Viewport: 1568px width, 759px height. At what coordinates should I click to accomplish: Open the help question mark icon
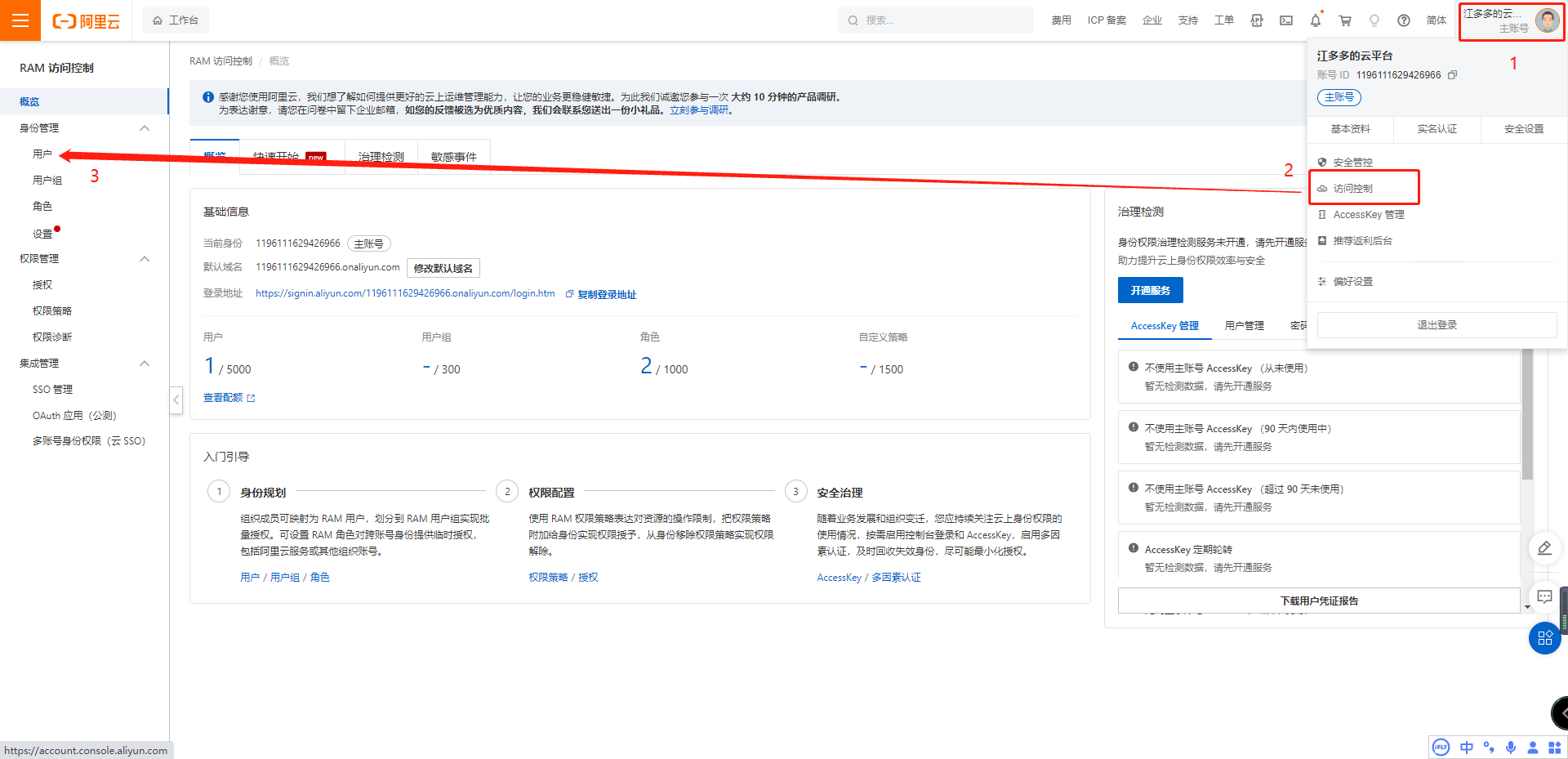tap(1404, 20)
